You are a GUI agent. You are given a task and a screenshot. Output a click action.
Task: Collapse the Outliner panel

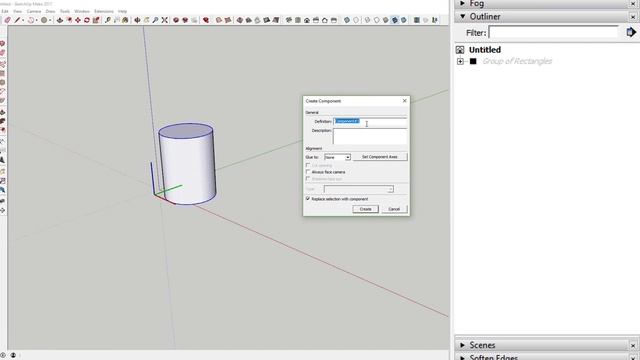click(x=462, y=16)
